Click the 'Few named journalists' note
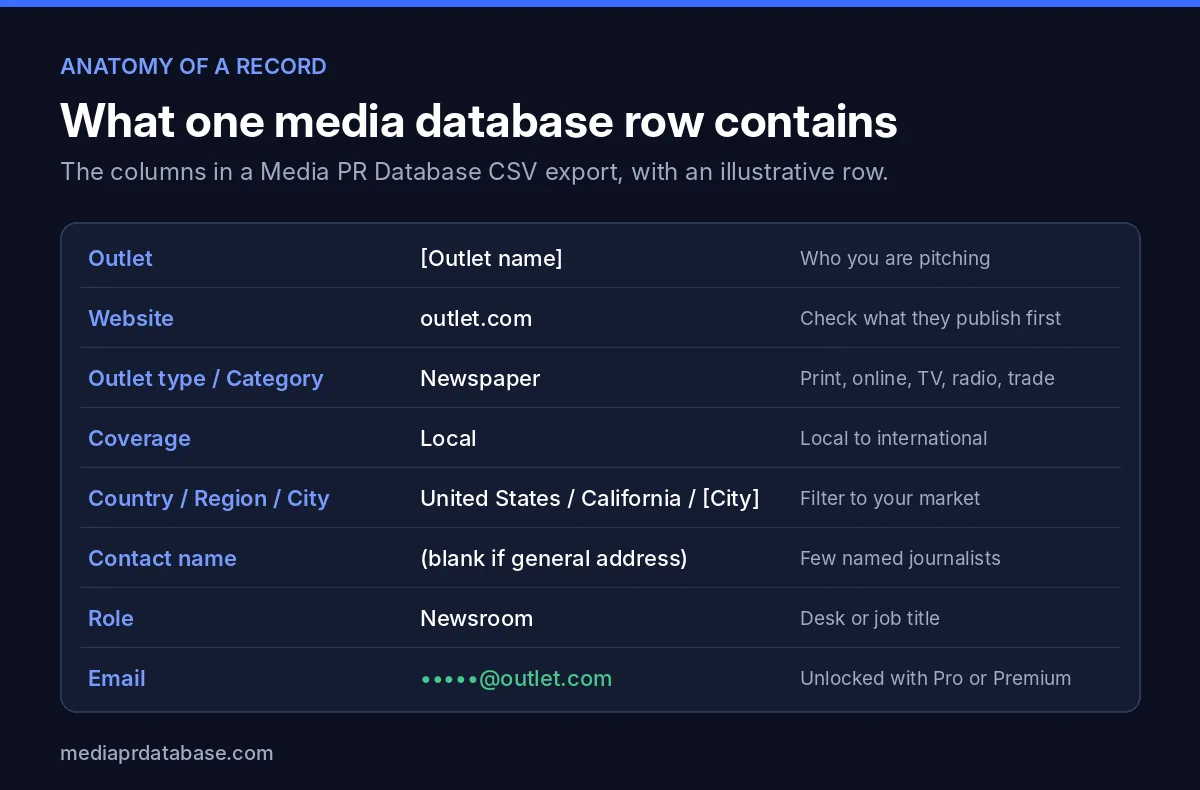This screenshot has width=1200, height=790. pyautogui.click(x=900, y=558)
